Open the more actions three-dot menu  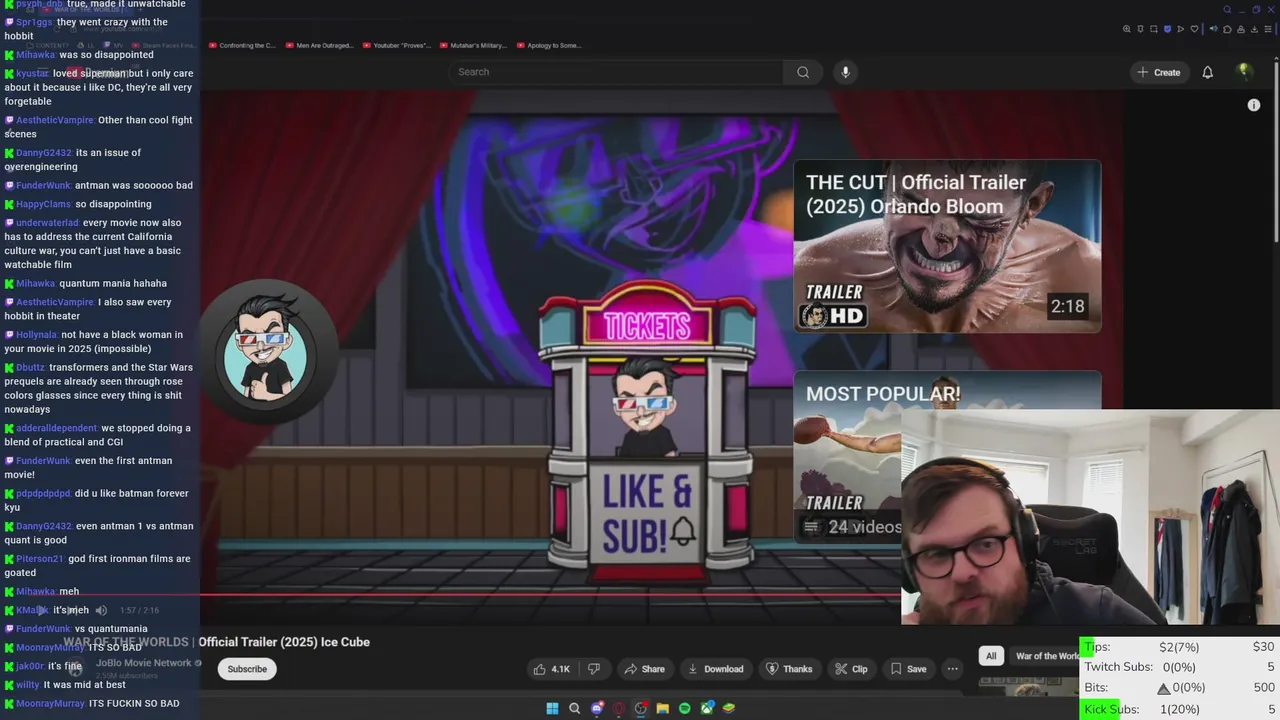(953, 669)
